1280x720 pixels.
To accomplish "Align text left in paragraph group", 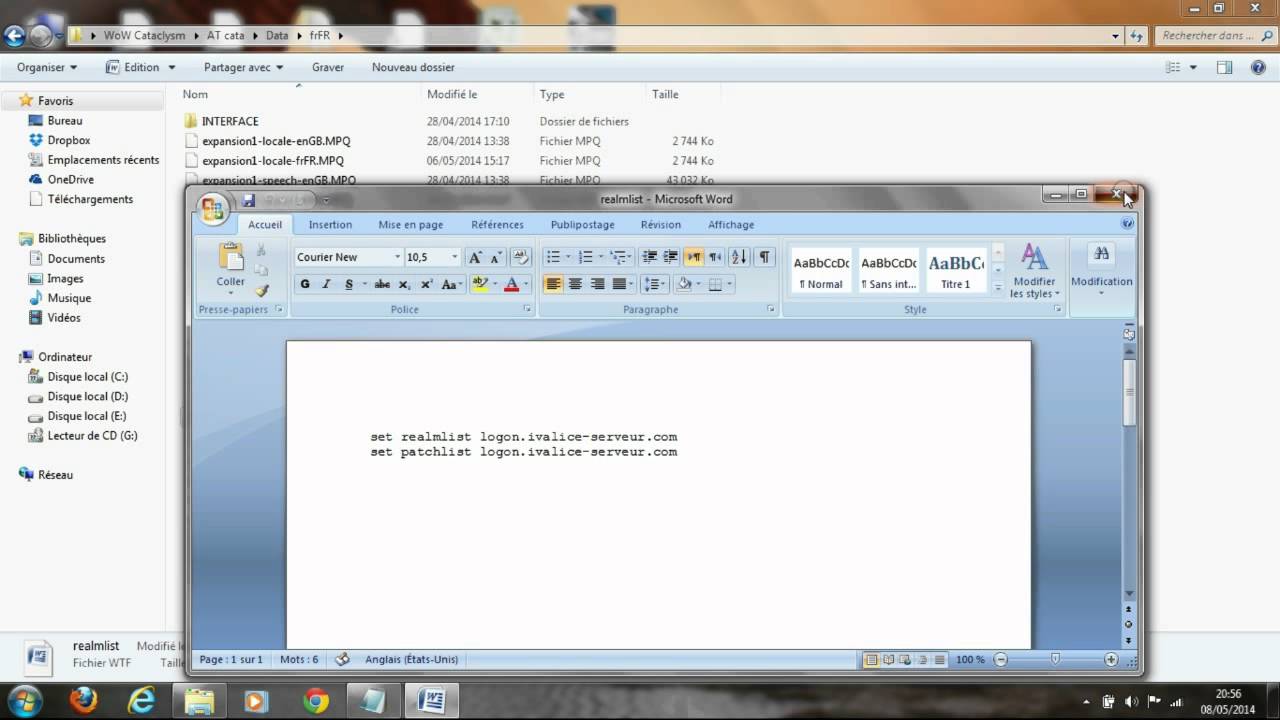I will pos(553,284).
